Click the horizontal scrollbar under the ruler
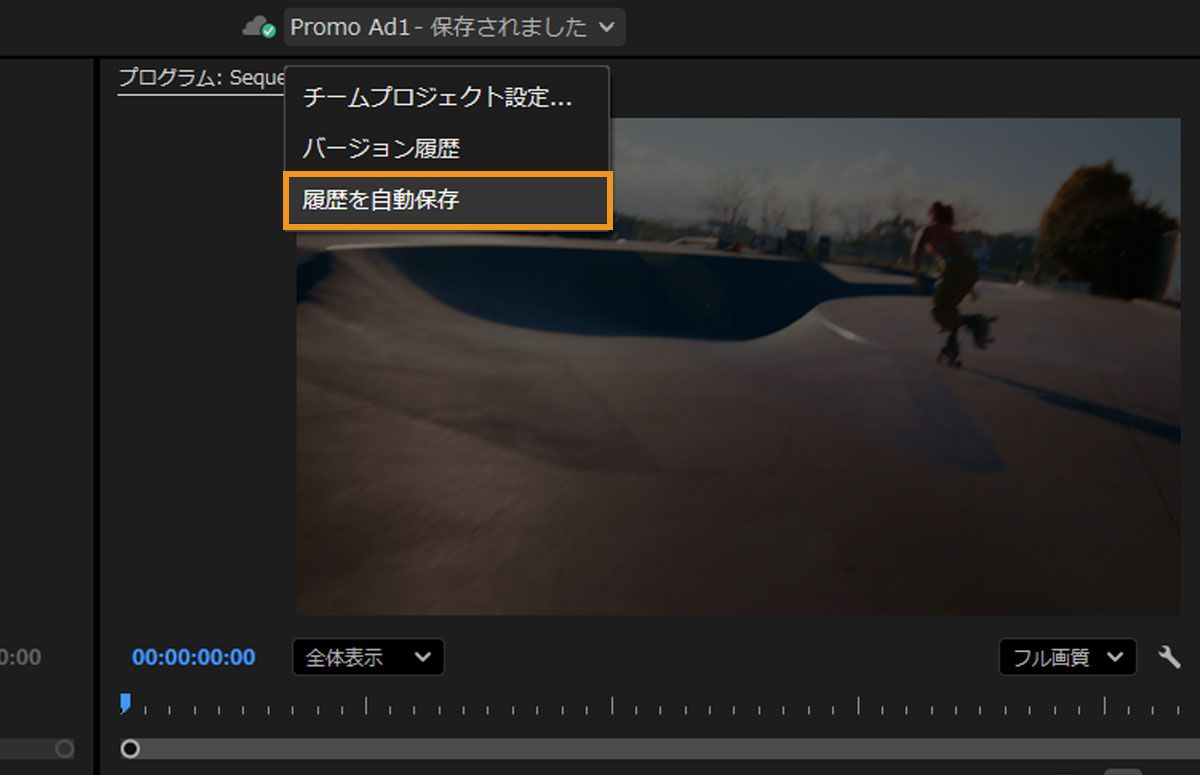 pos(650,748)
